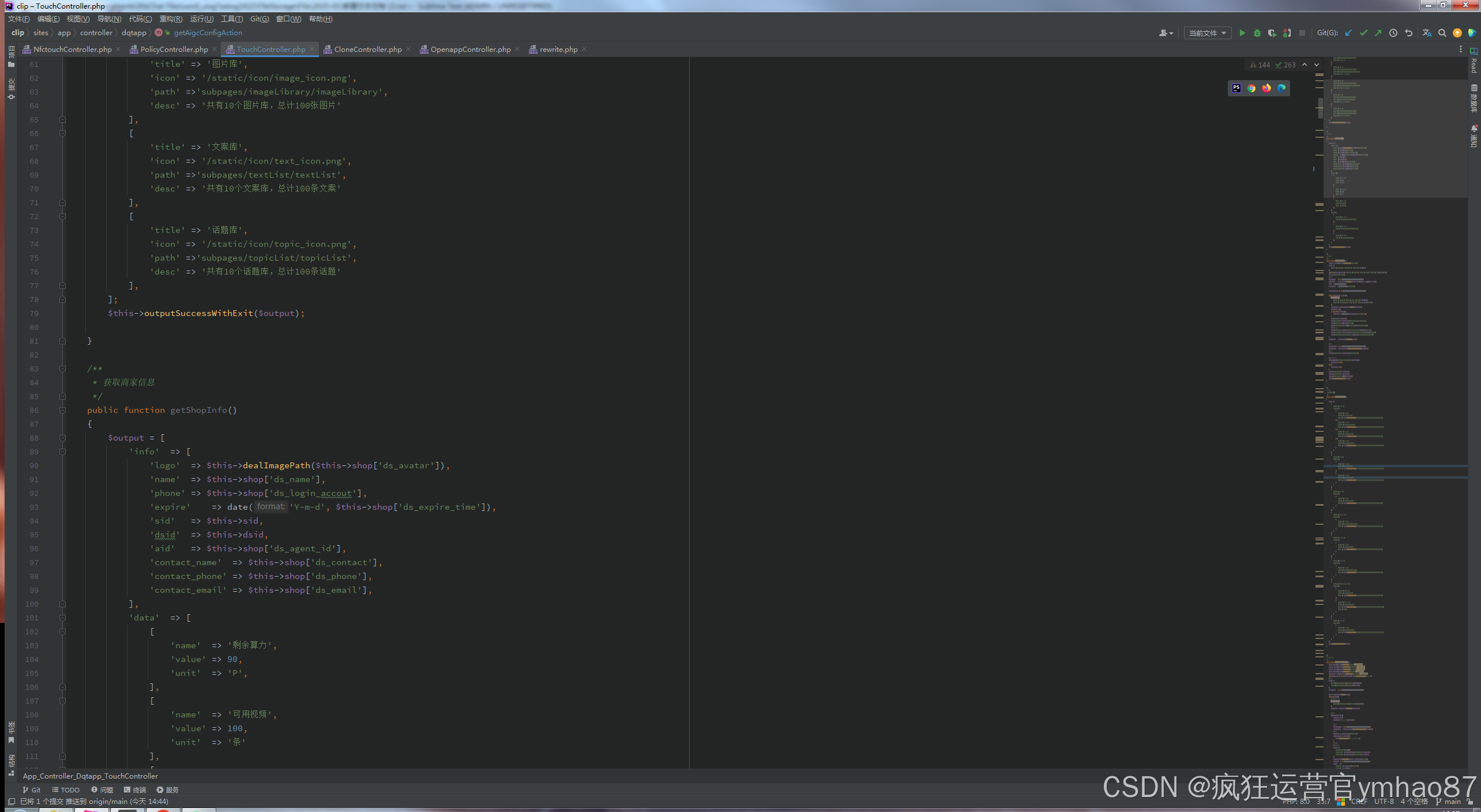1481x812 pixels.
Task: Open Search Everywhere magnifier icon
Action: coord(1442,33)
